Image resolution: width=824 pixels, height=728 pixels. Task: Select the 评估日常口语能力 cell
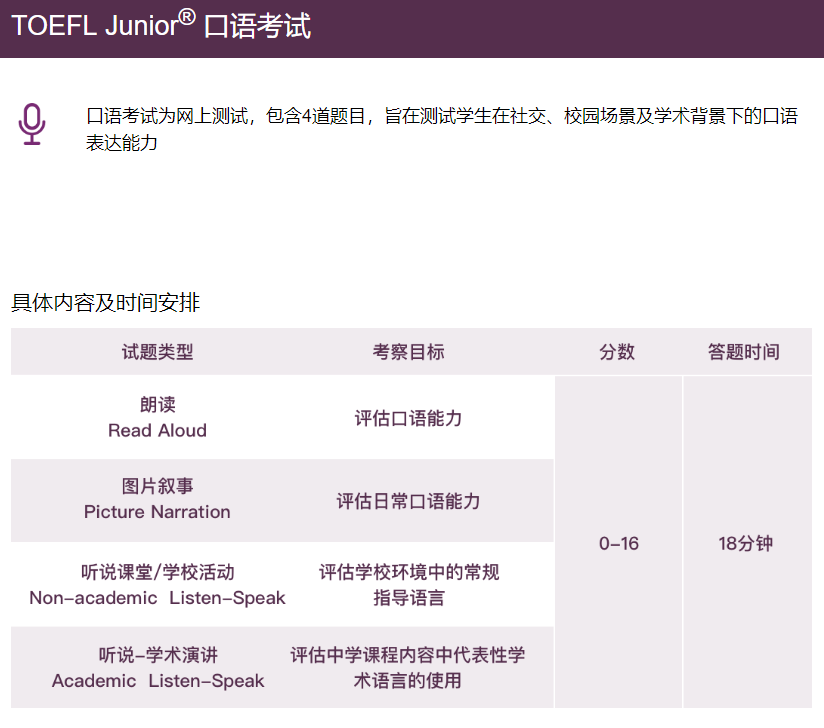click(408, 501)
